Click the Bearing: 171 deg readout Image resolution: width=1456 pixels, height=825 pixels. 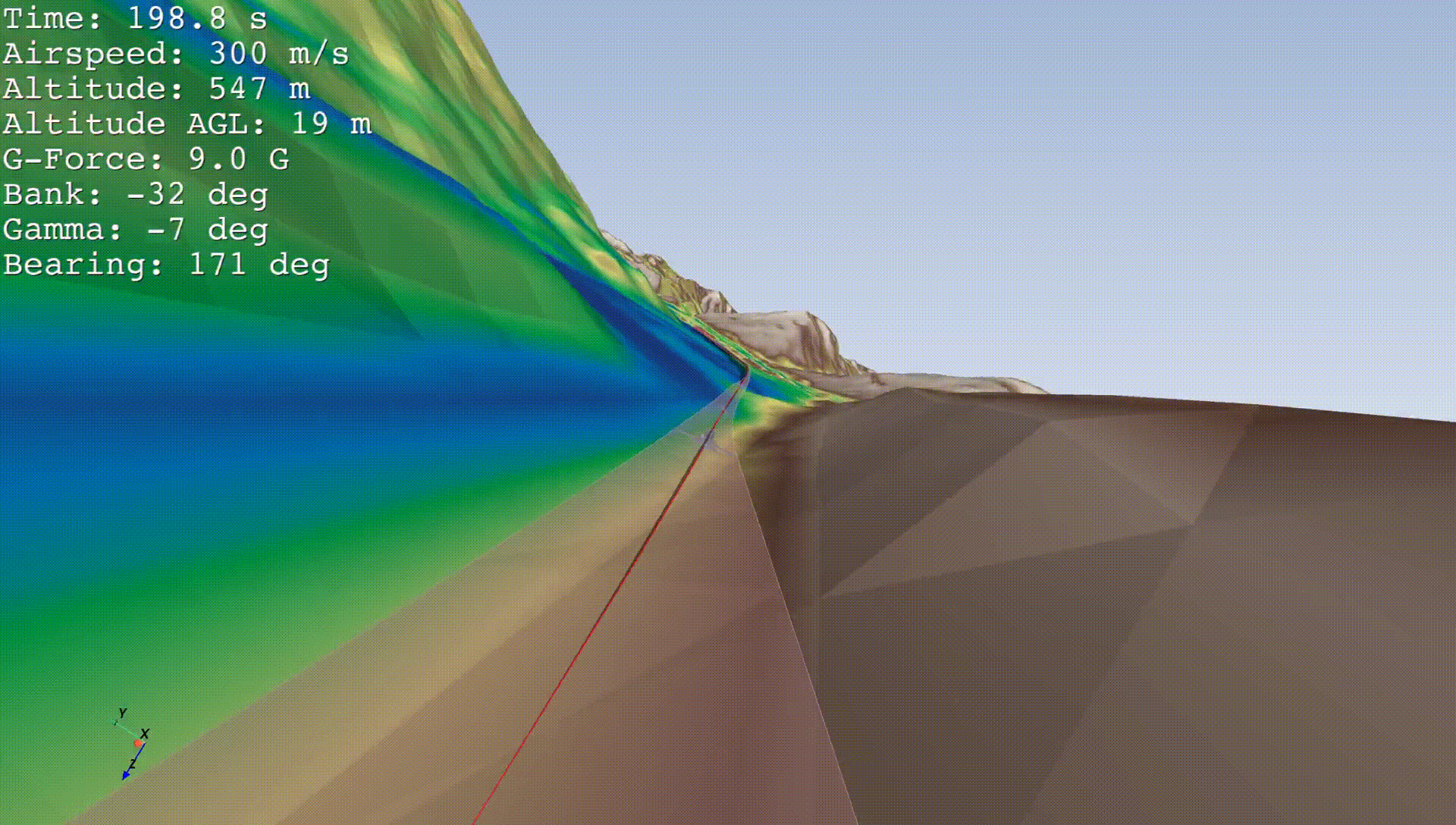(x=167, y=264)
